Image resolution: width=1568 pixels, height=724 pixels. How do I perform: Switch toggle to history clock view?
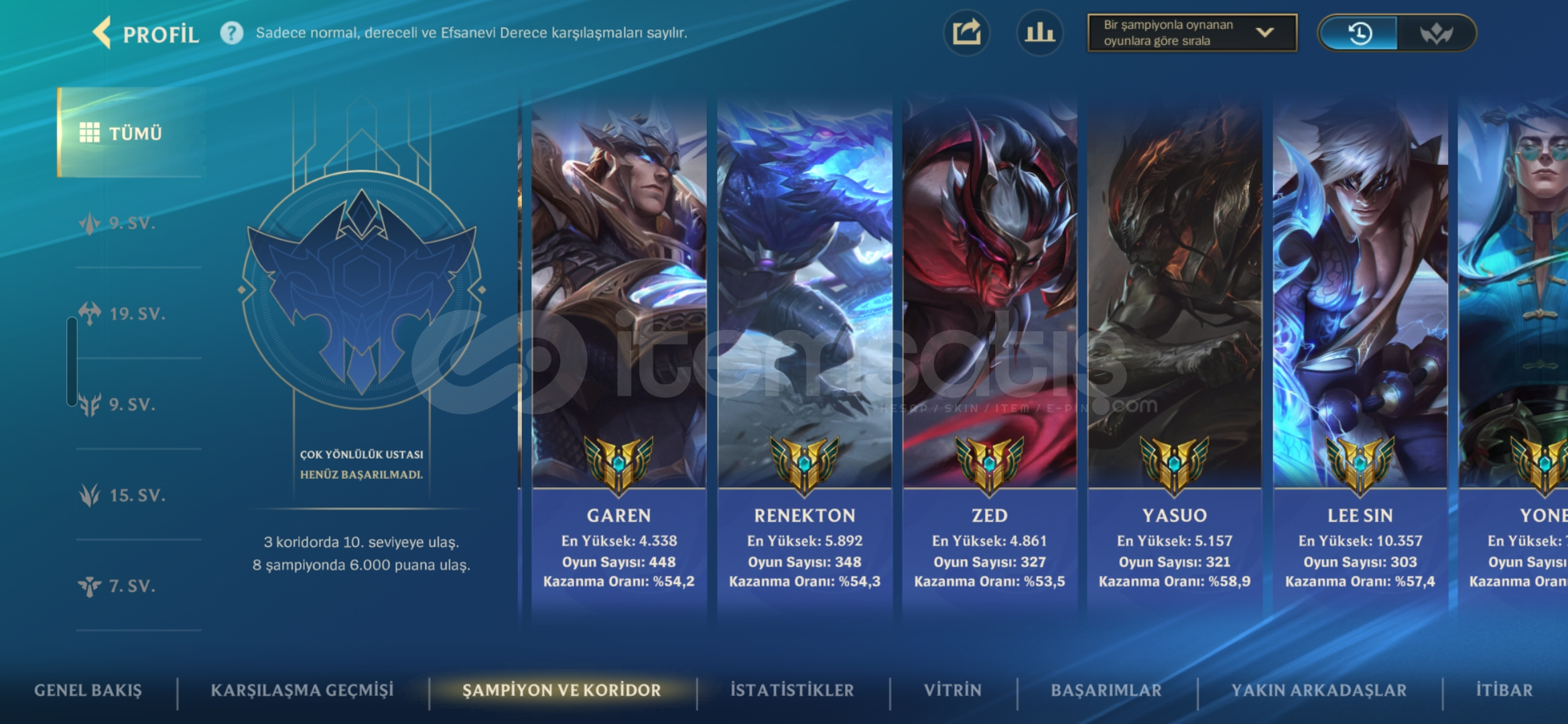tap(1359, 33)
